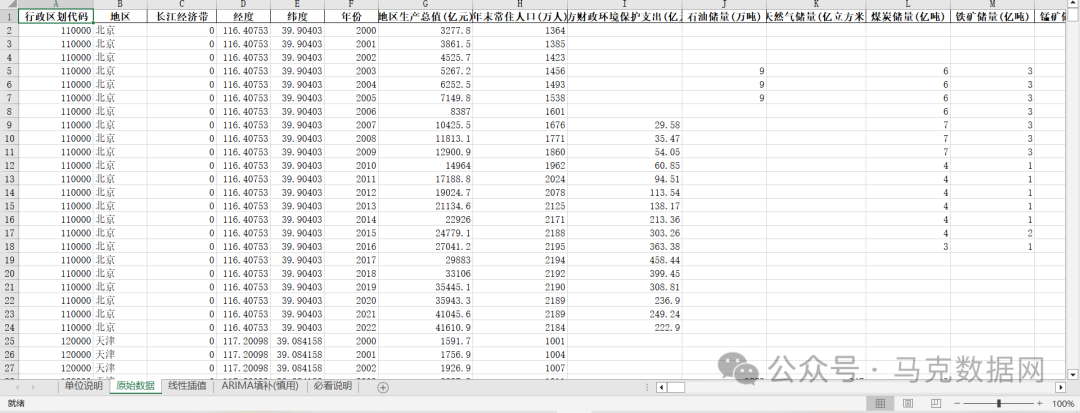Click header cell 行政区划代码
1080x413 pixels.
pos(56,17)
